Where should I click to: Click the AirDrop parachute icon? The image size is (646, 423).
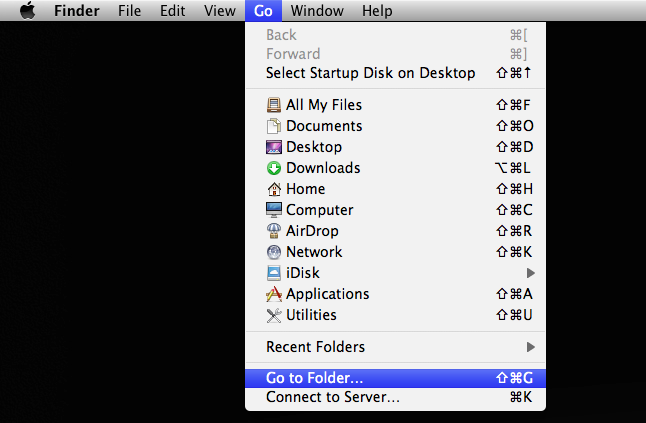pyautogui.click(x=274, y=231)
